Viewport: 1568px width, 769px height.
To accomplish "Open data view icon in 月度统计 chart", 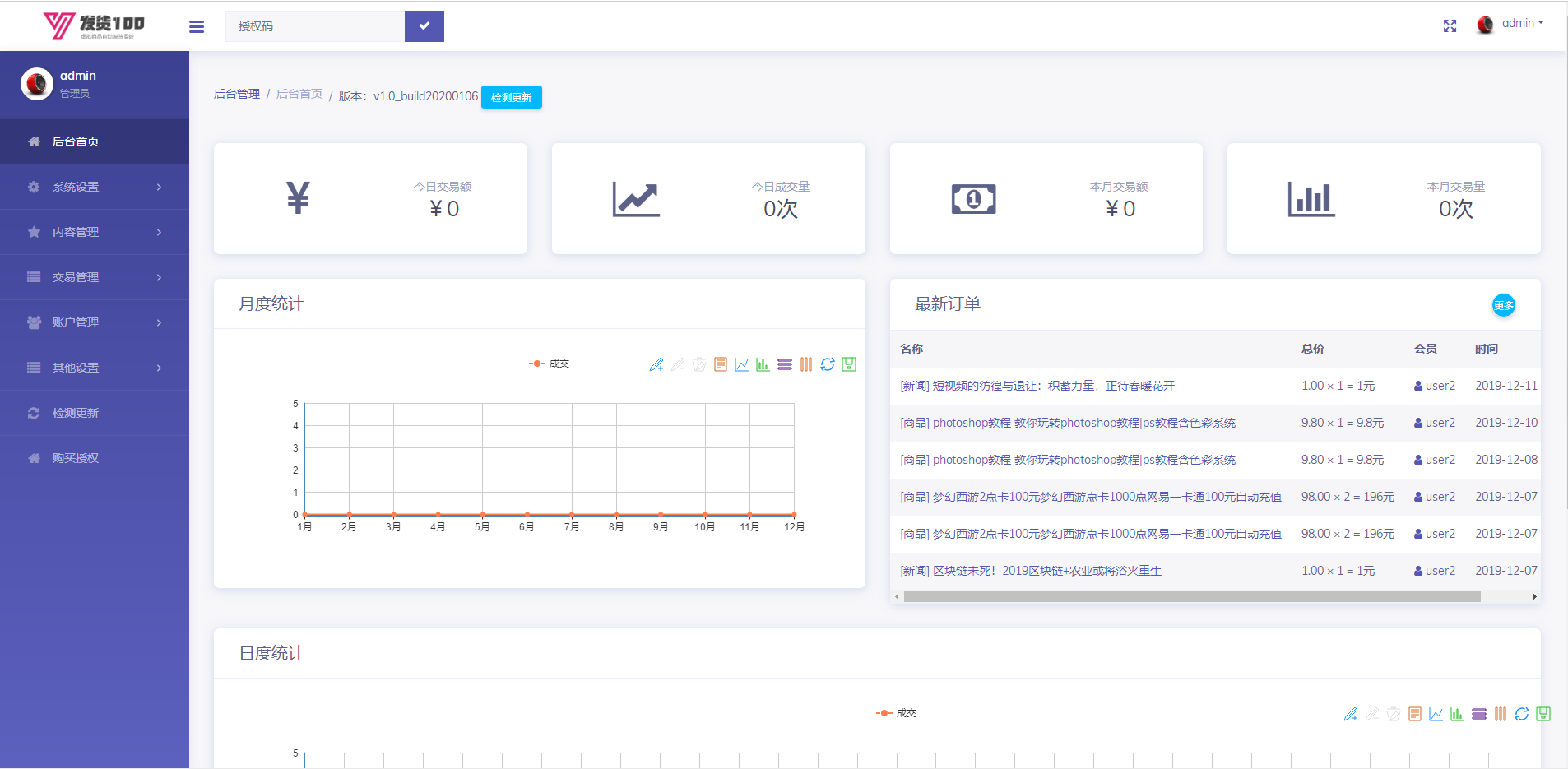I will pos(721,364).
